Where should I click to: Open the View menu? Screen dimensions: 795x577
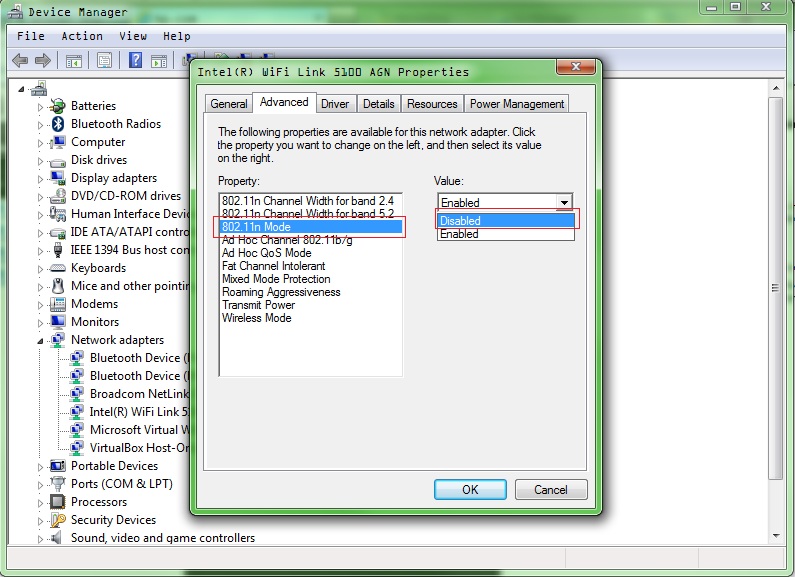[x=133, y=36]
